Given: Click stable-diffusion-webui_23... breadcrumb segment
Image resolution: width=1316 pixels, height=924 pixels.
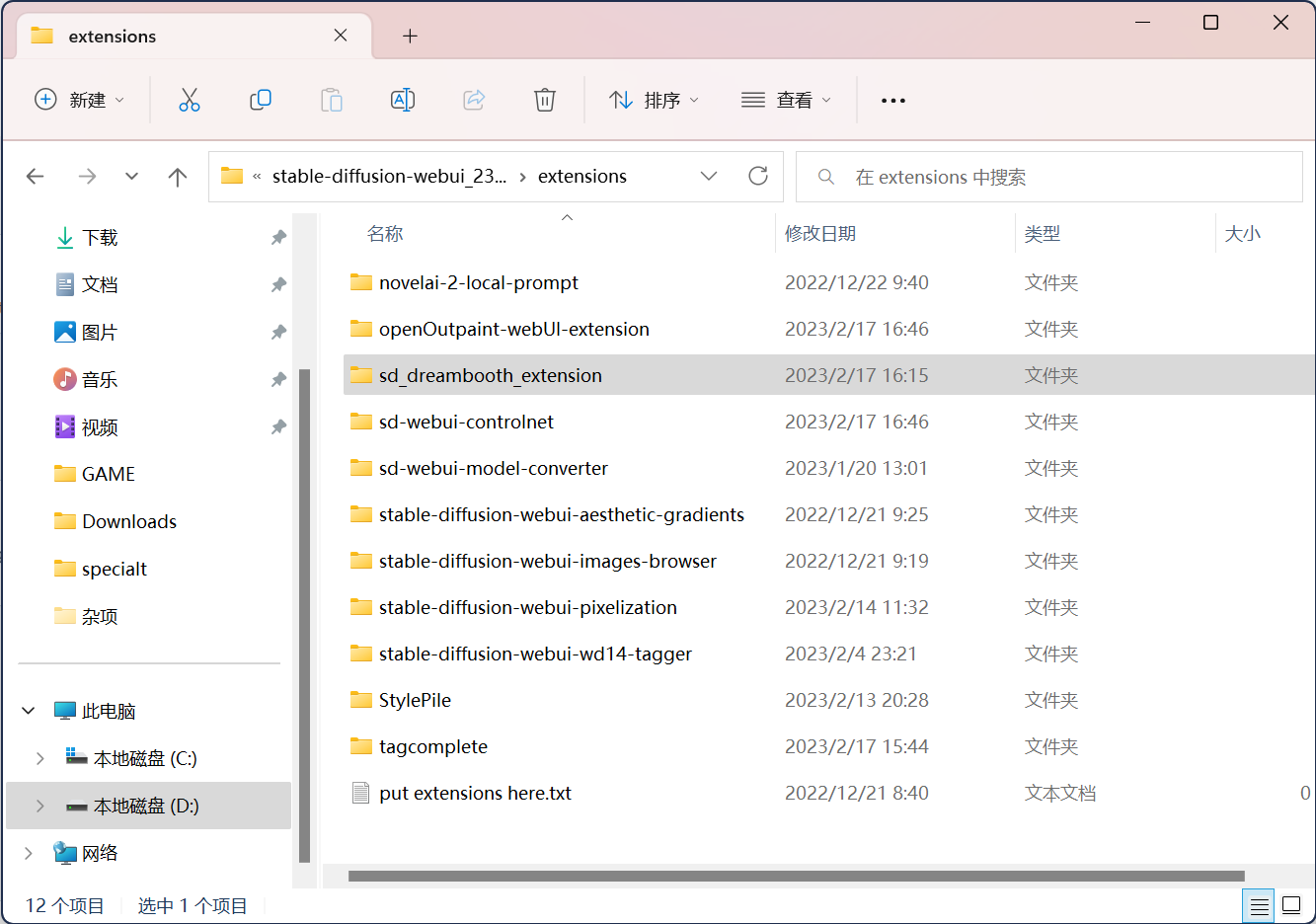Looking at the screenshot, I should point(389,176).
